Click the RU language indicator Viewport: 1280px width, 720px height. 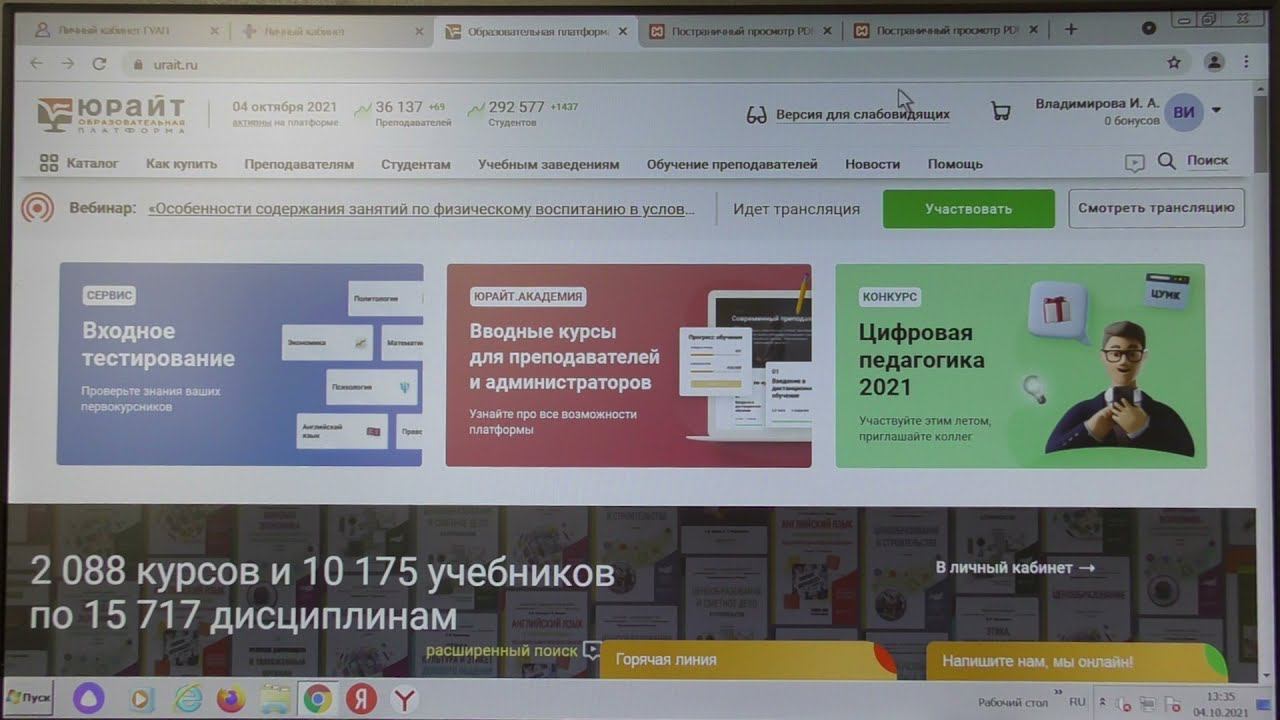(x=1077, y=702)
